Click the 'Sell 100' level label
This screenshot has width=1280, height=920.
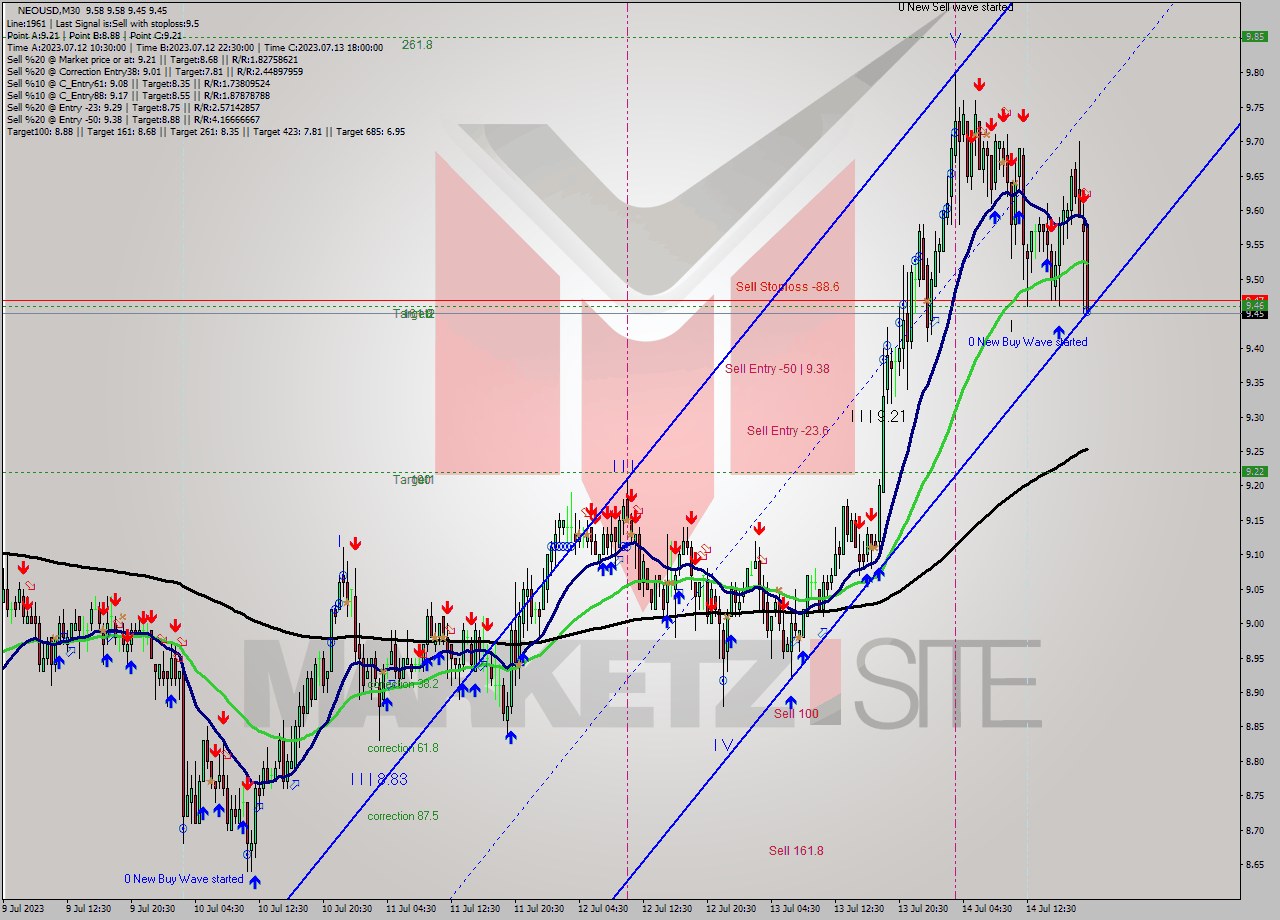(795, 714)
